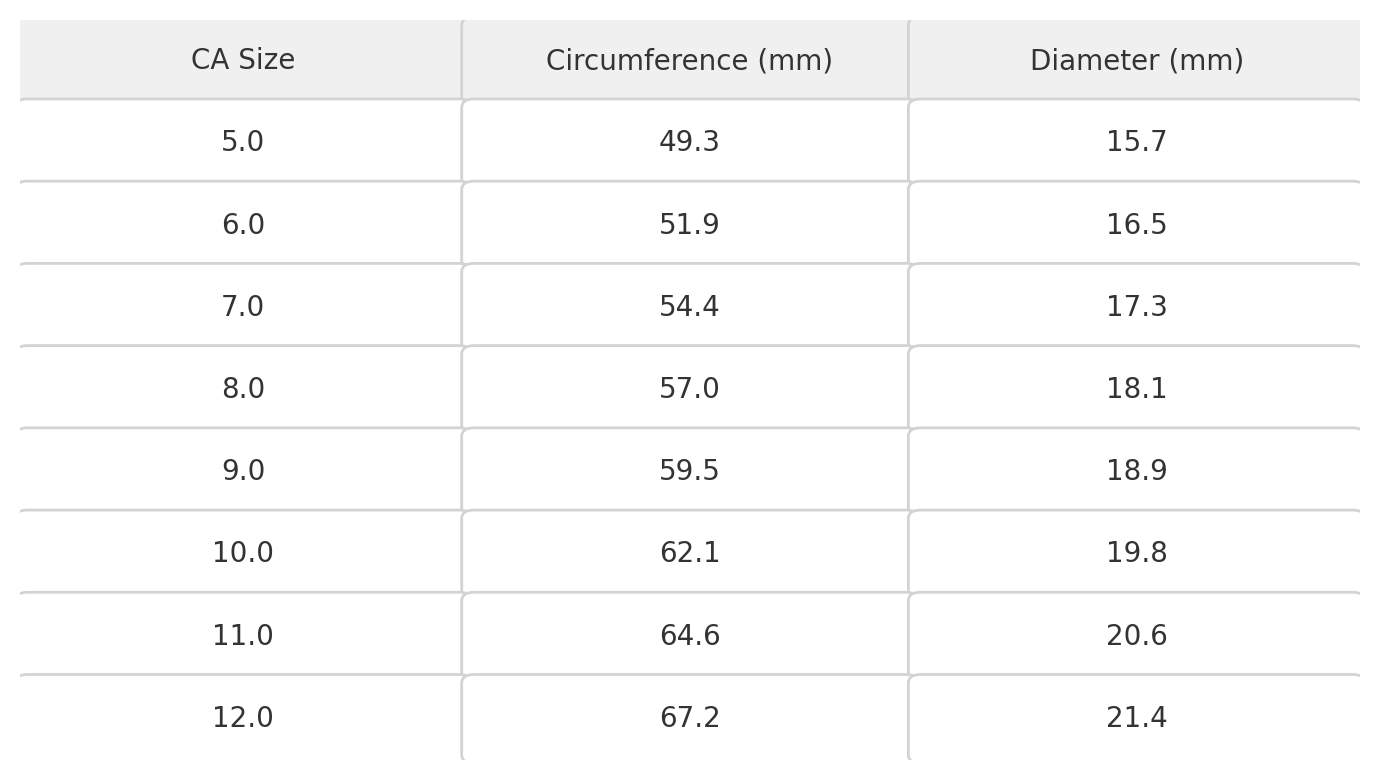The width and height of the screenshot is (1380, 780).
Task: Select the circumference 49.3 cell
Action: (689, 142)
